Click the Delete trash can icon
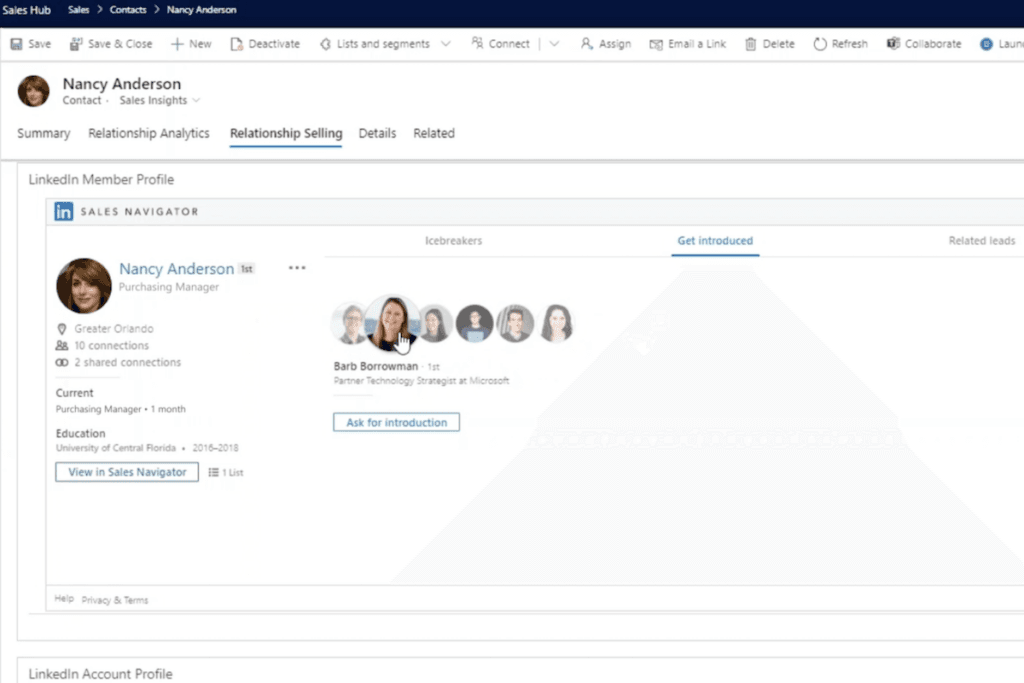Screen dimensions: 1024x683 [750, 44]
